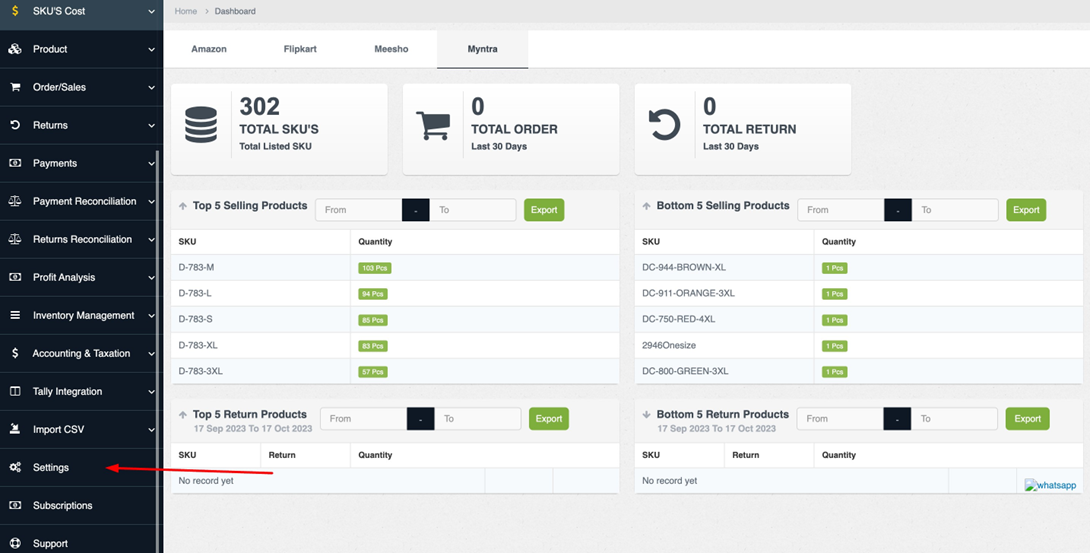Click the Subscriptions money icon
The height and width of the screenshot is (553, 1090).
click(x=15, y=505)
